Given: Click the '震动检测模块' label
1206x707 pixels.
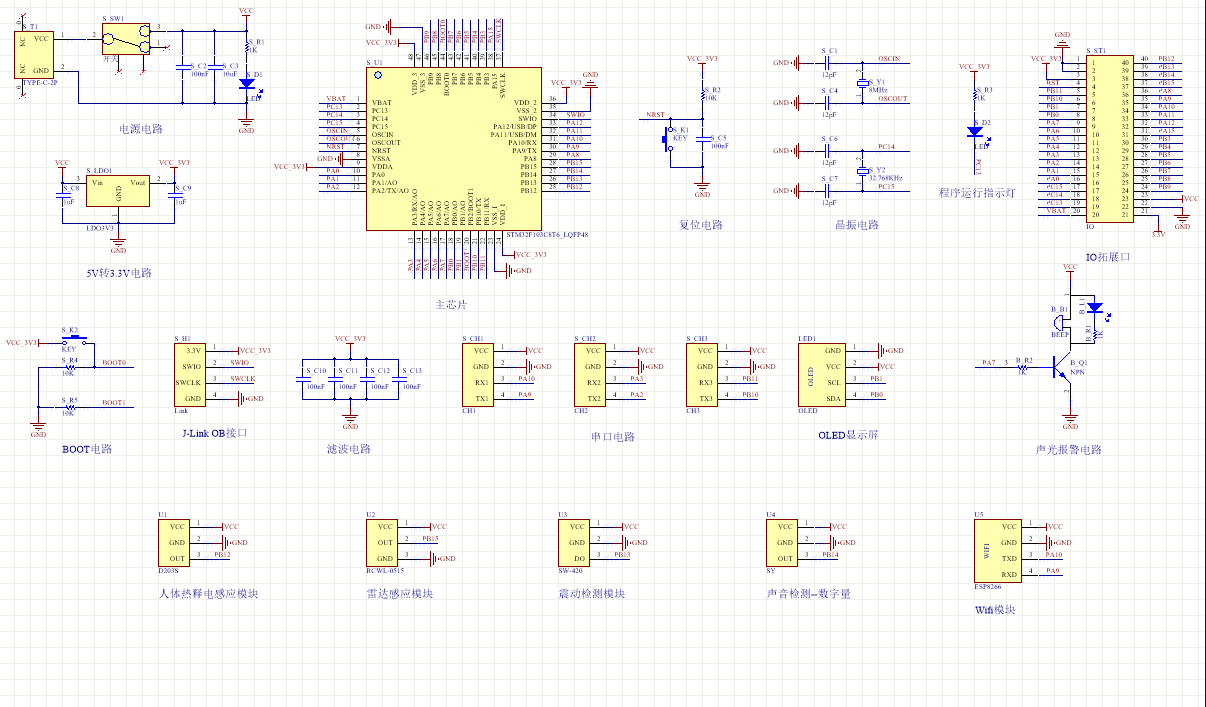Looking at the screenshot, I should (x=592, y=593).
